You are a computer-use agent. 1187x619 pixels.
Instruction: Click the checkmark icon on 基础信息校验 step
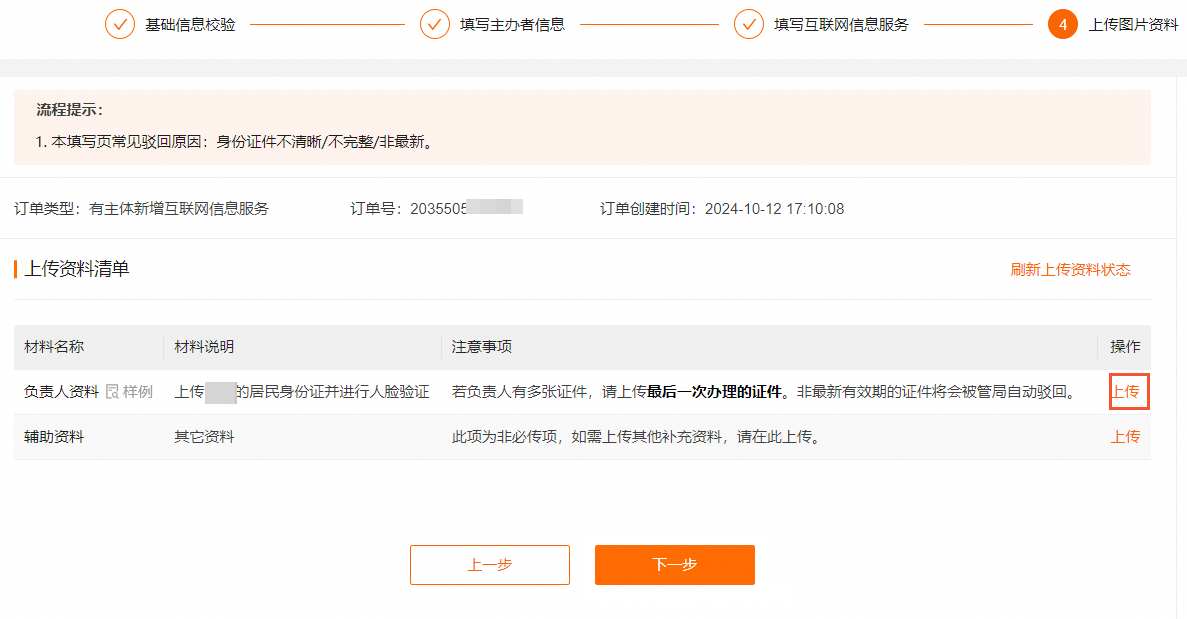click(x=120, y=23)
